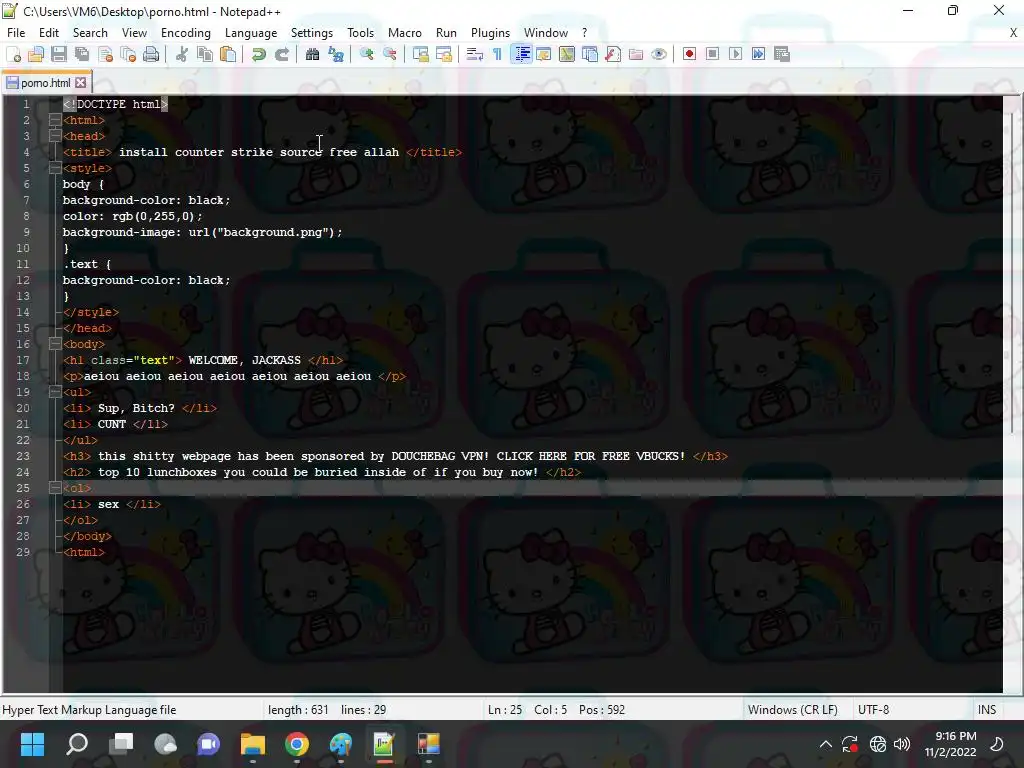Click the Zoom In magnifier icon
This screenshot has height=768, width=1024.
[366, 54]
